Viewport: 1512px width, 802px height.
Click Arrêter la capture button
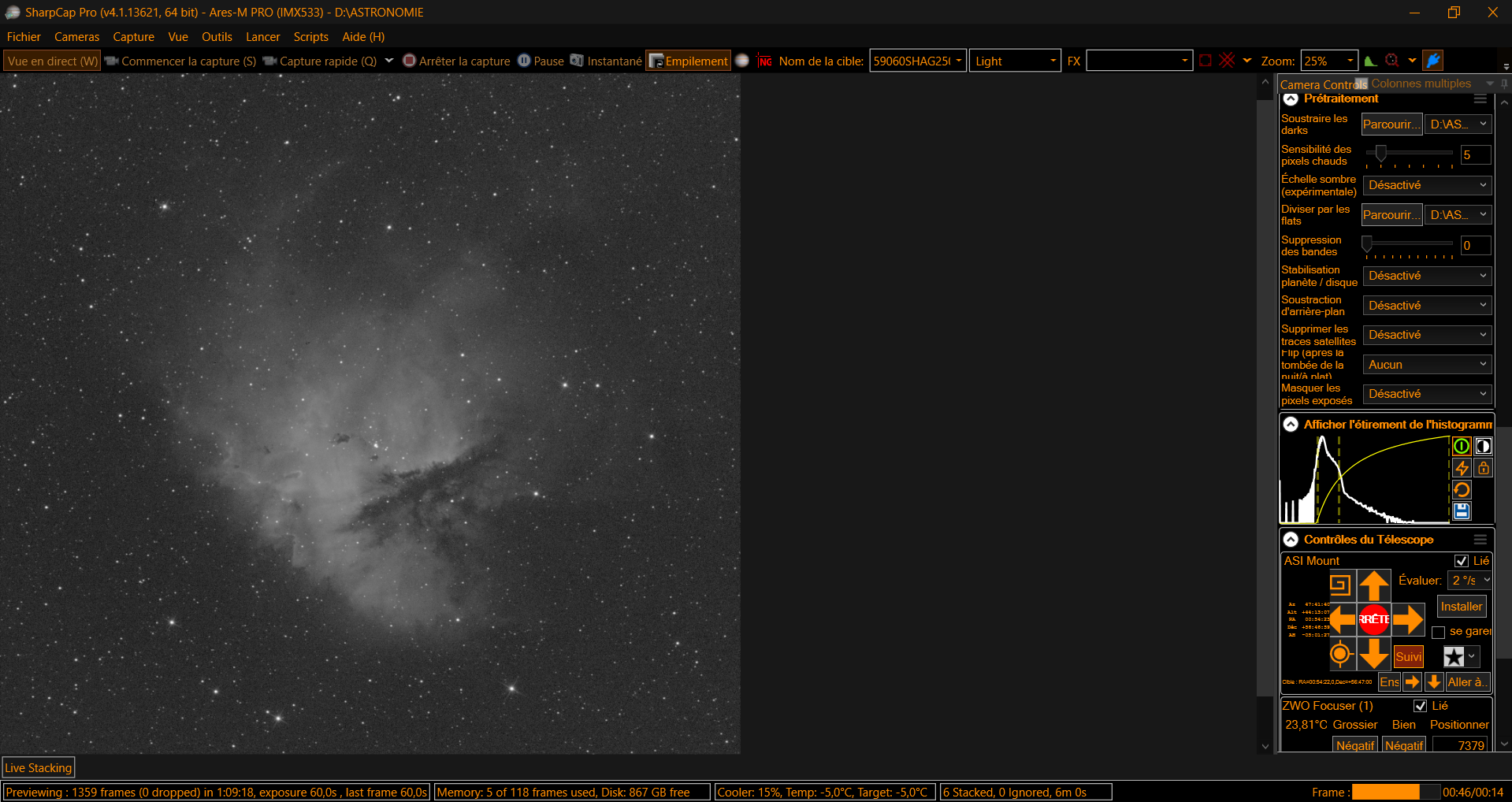tap(457, 61)
